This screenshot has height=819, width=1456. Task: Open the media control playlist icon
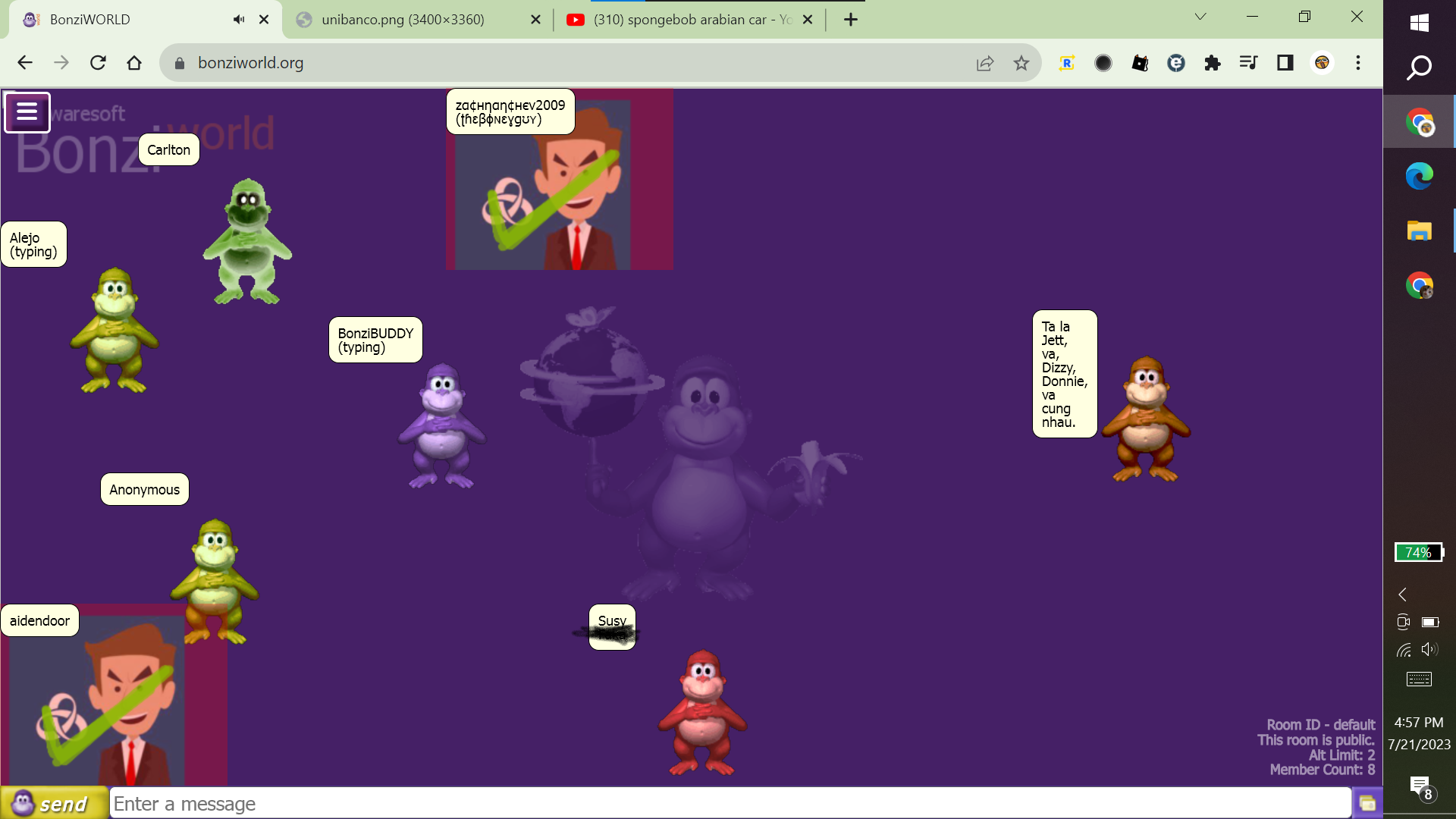(x=1248, y=63)
